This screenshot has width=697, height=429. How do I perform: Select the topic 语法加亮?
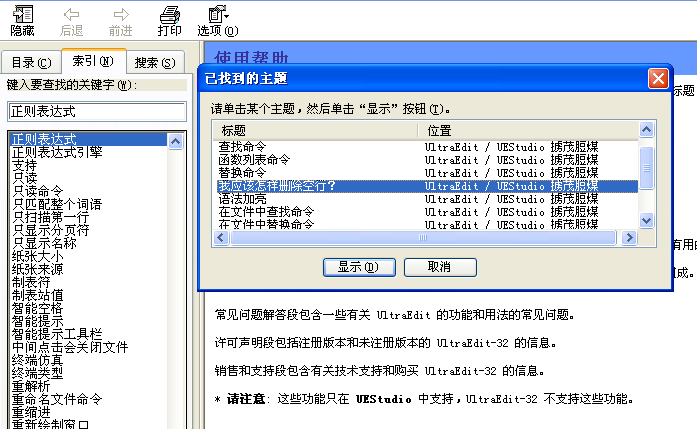click(x=242, y=199)
